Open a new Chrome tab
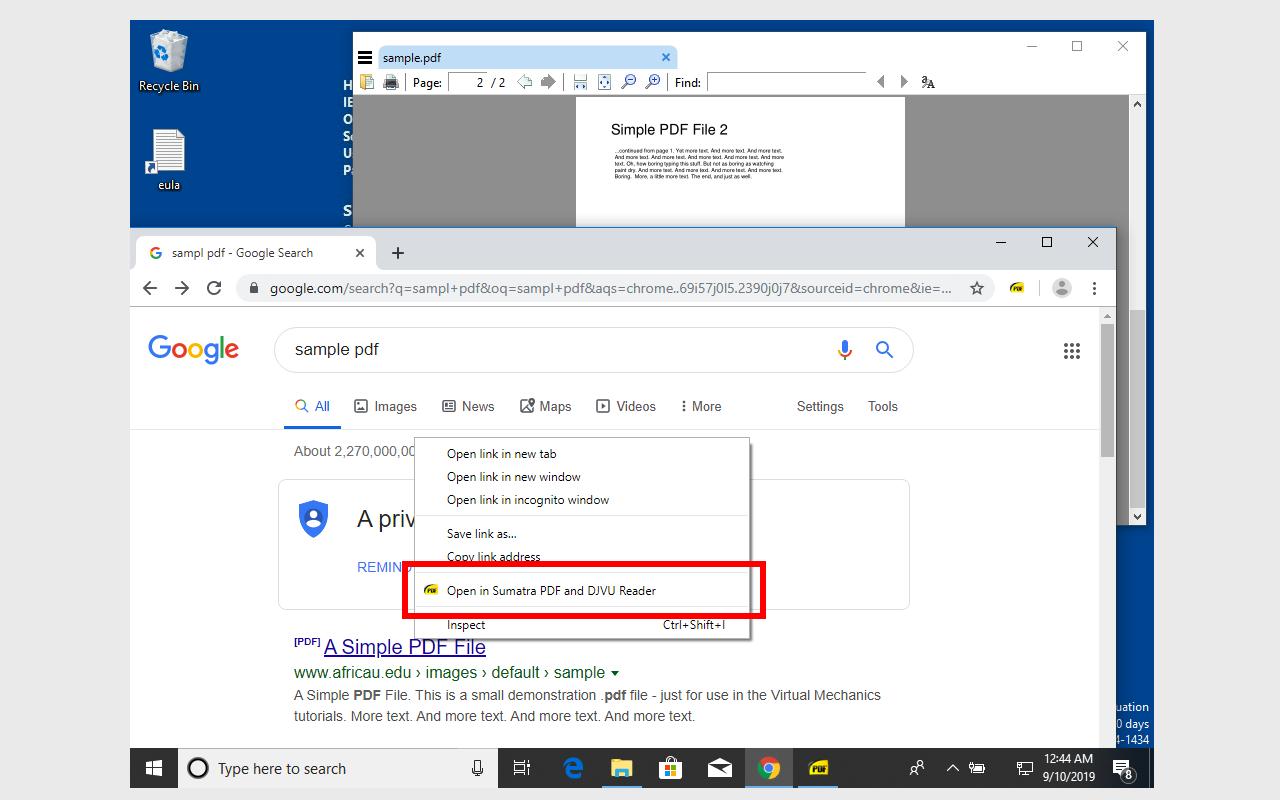This screenshot has width=1280, height=800. (398, 253)
